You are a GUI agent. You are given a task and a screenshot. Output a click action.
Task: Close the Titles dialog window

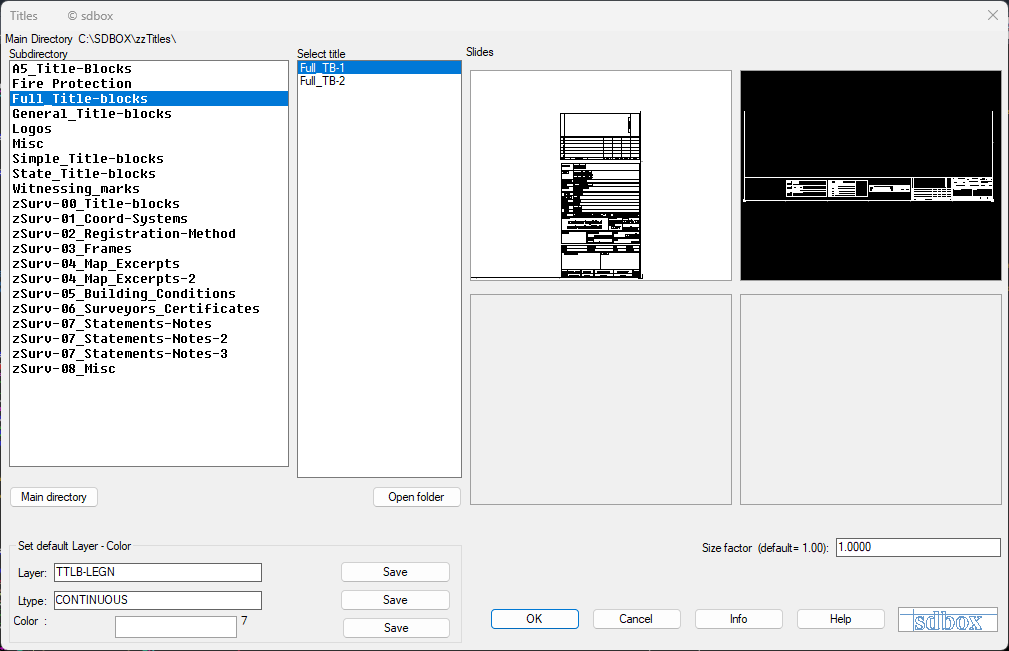993,15
